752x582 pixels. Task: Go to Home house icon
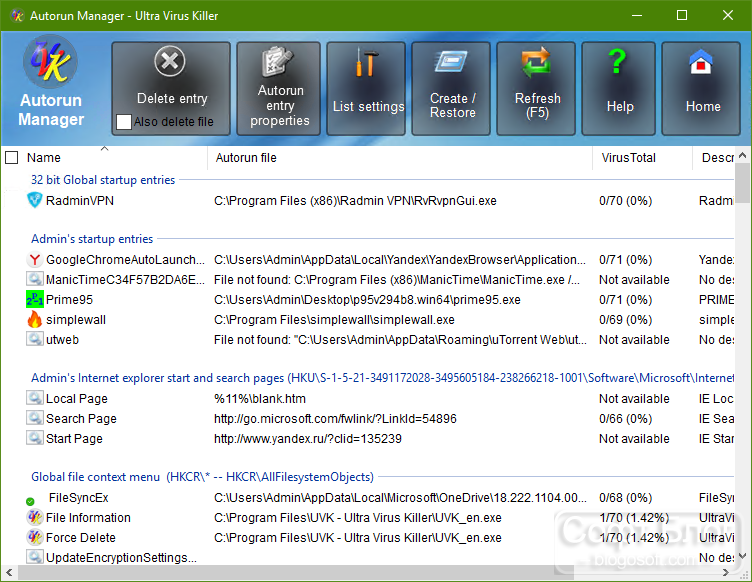[x=701, y=62]
